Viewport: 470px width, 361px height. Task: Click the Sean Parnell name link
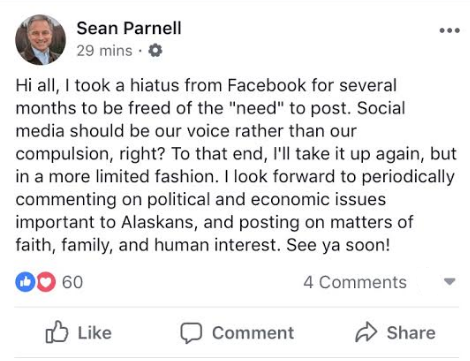(129, 28)
